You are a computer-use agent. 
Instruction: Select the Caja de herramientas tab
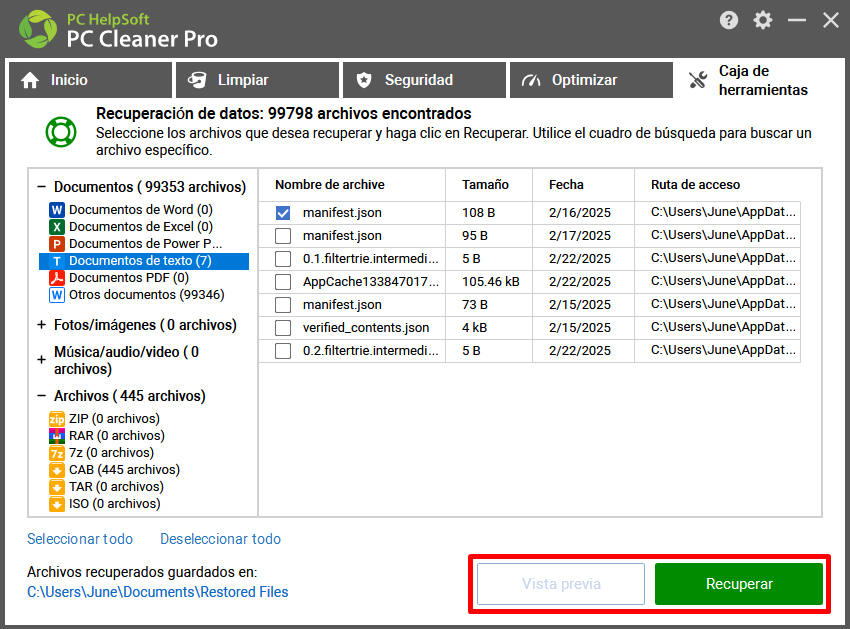[x=758, y=80]
